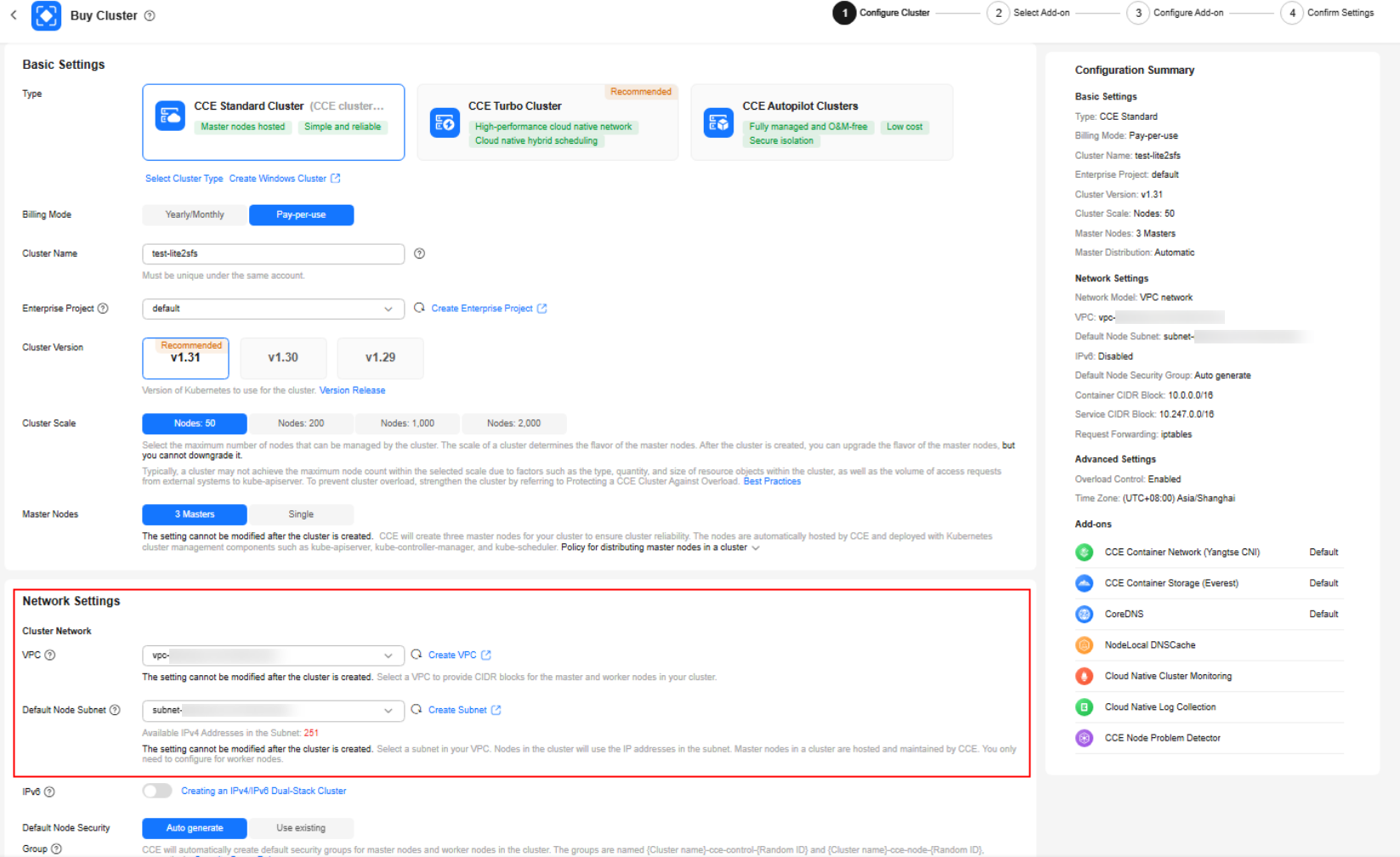1400x857 pixels.
Task: Click the CCE Container Storage (Everest) icon
Action: 1085,583
